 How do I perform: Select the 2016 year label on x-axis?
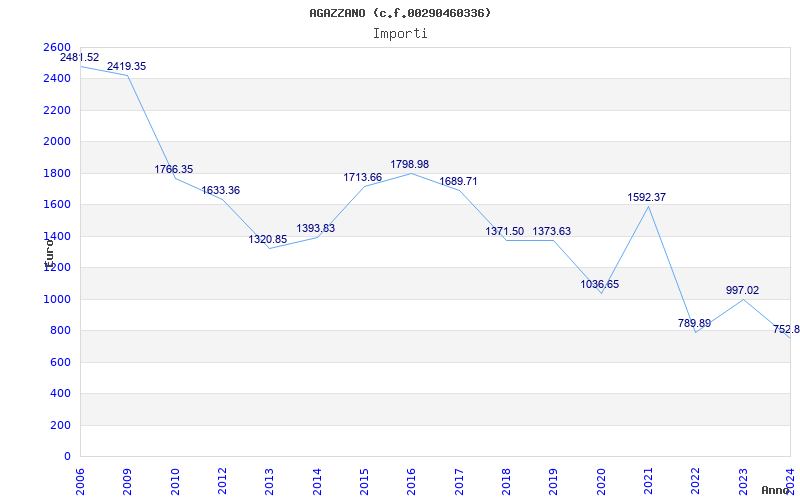tap(411, 476)
